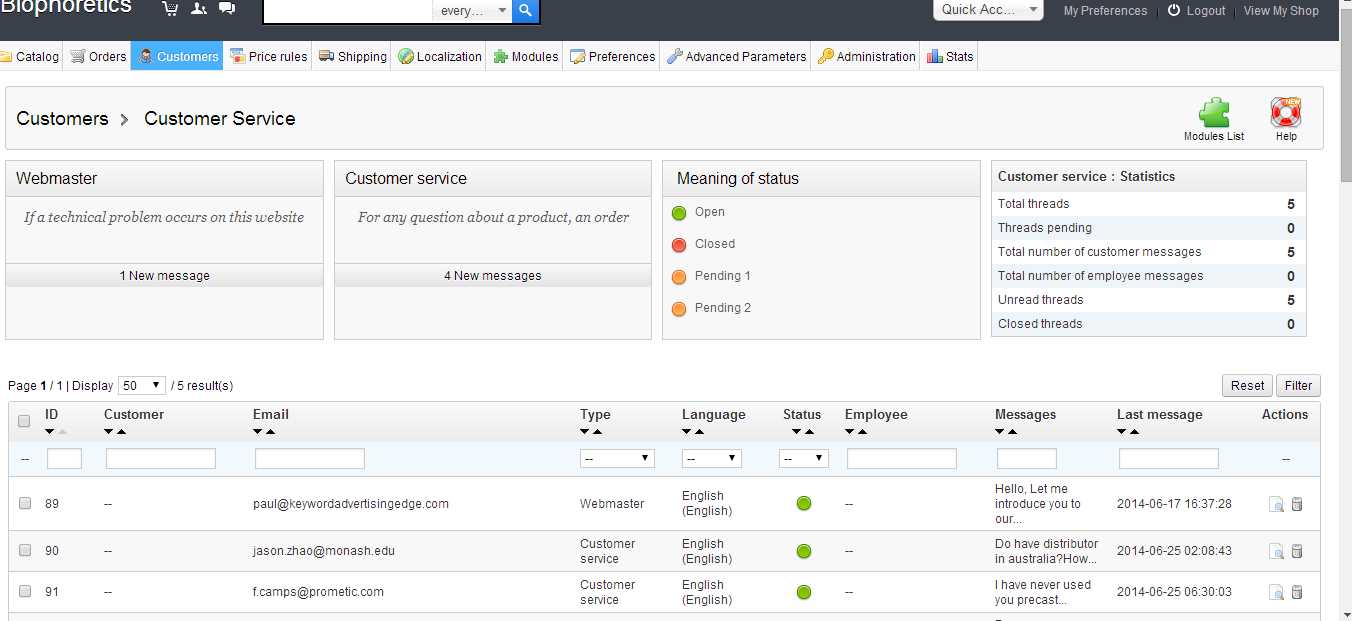Sort Employee column ascending arrow
1352x621 pixels.
pos(862,432)
